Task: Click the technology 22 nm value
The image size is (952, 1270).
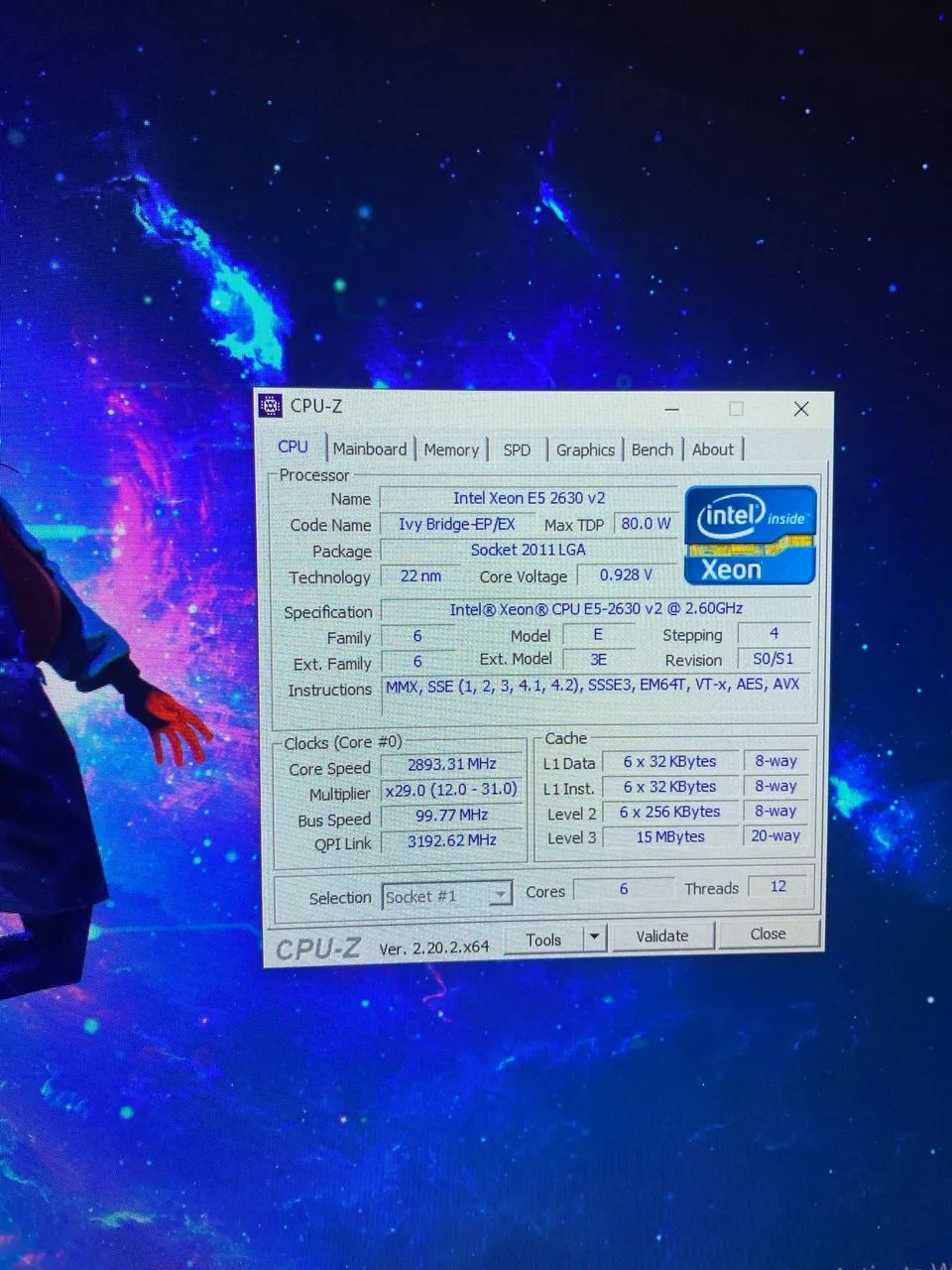Action: 420,575
